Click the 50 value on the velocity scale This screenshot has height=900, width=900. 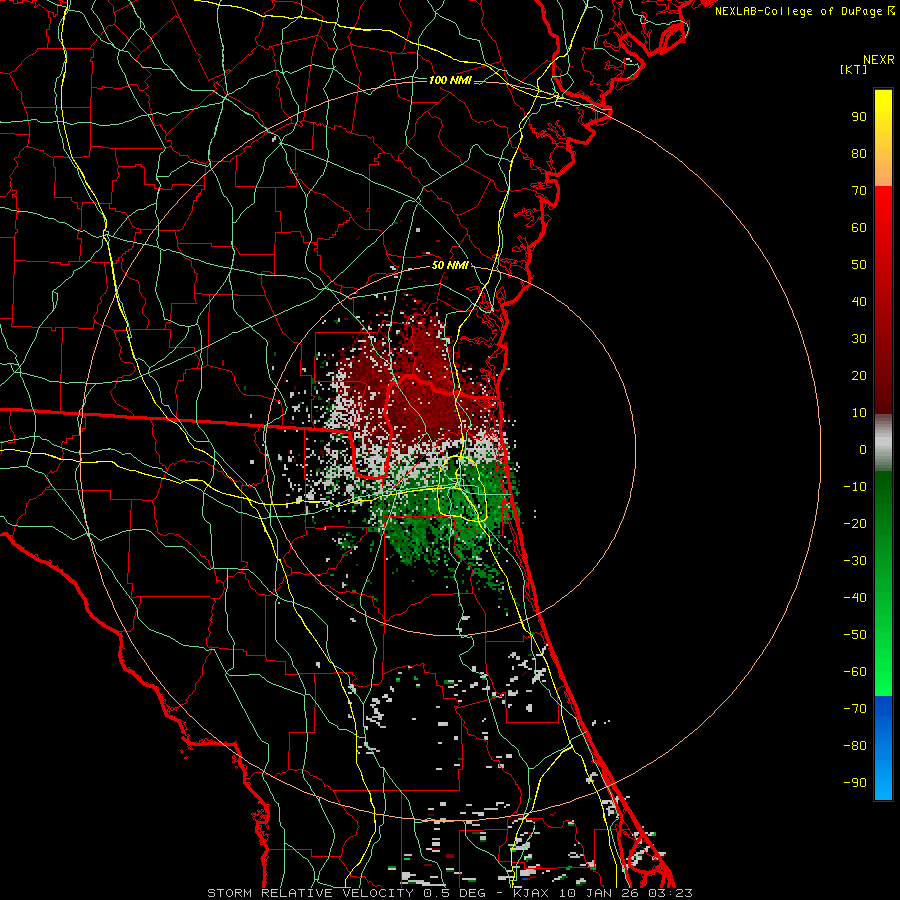point(859,265)
